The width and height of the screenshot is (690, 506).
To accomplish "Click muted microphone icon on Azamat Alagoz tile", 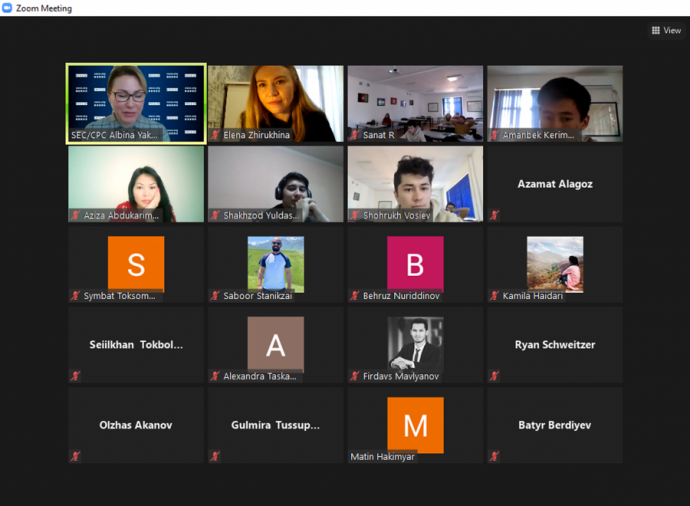I will [494, 215].
